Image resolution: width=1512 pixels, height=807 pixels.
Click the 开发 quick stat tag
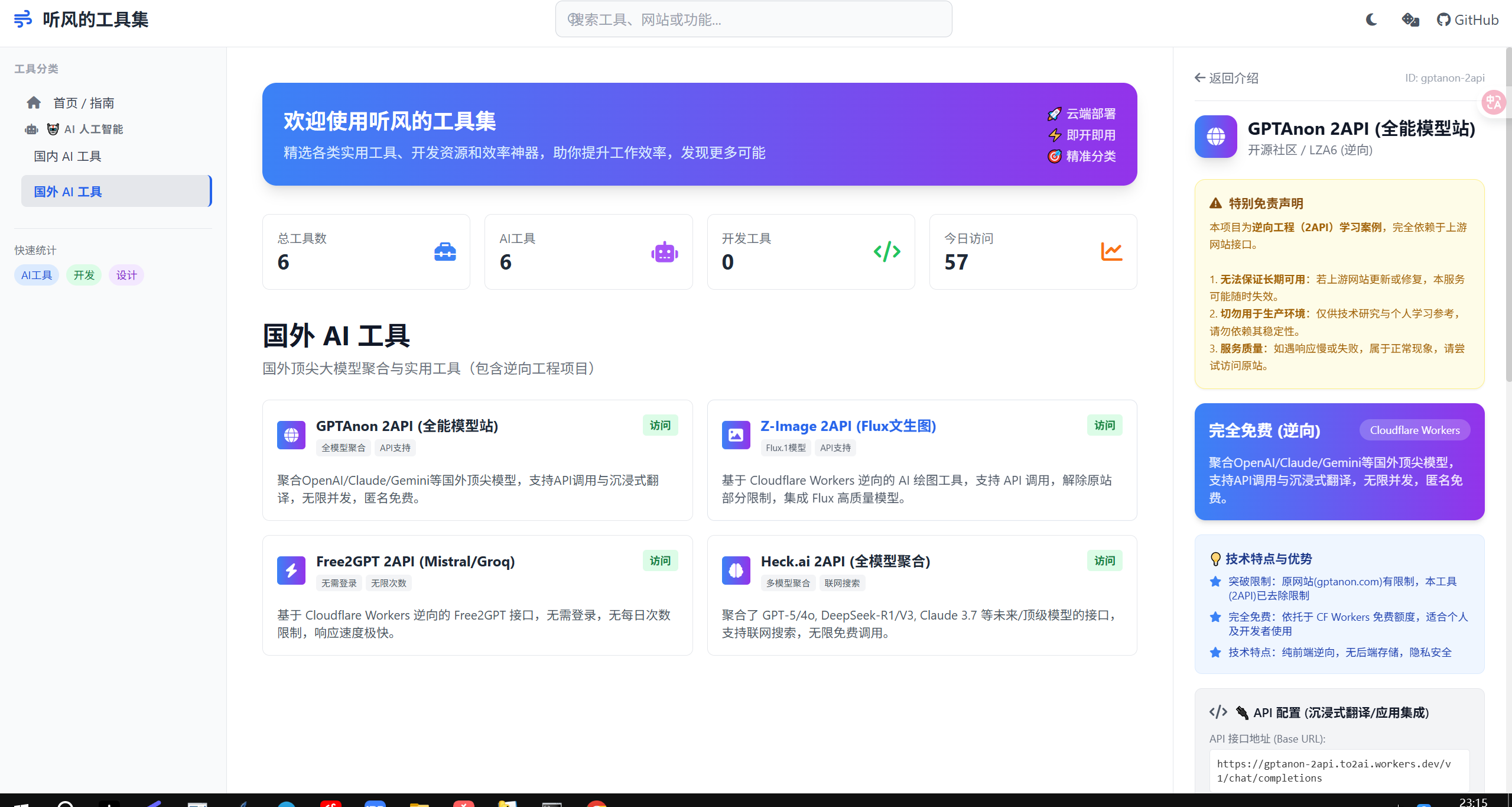coord(84,275)
